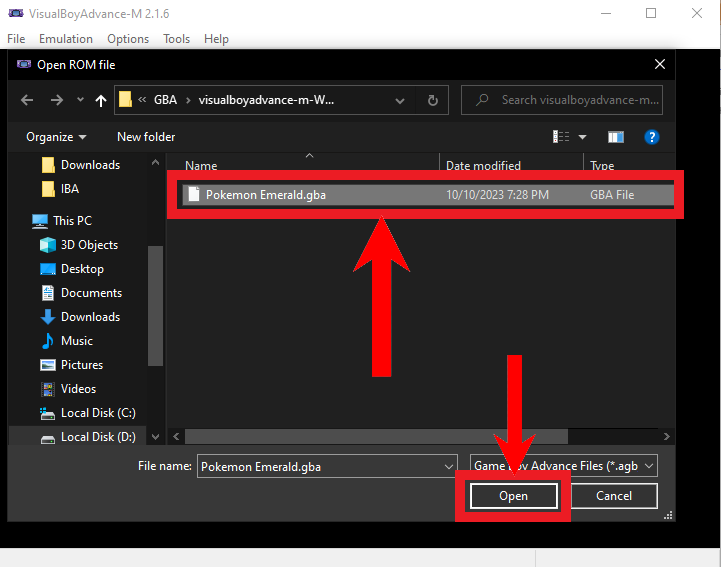
Task: Minimize the VisualBoyAdvance-M window
Action: coord(606,13)
